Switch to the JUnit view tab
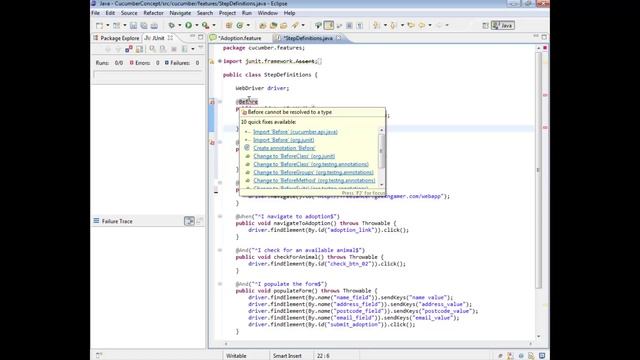640x360 pixels. (x=158, y=38)
